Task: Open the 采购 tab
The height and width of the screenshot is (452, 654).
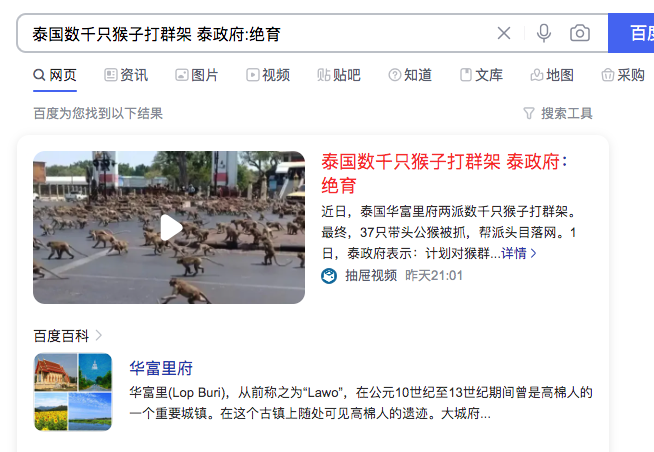Action: click(x=623, y=75)
